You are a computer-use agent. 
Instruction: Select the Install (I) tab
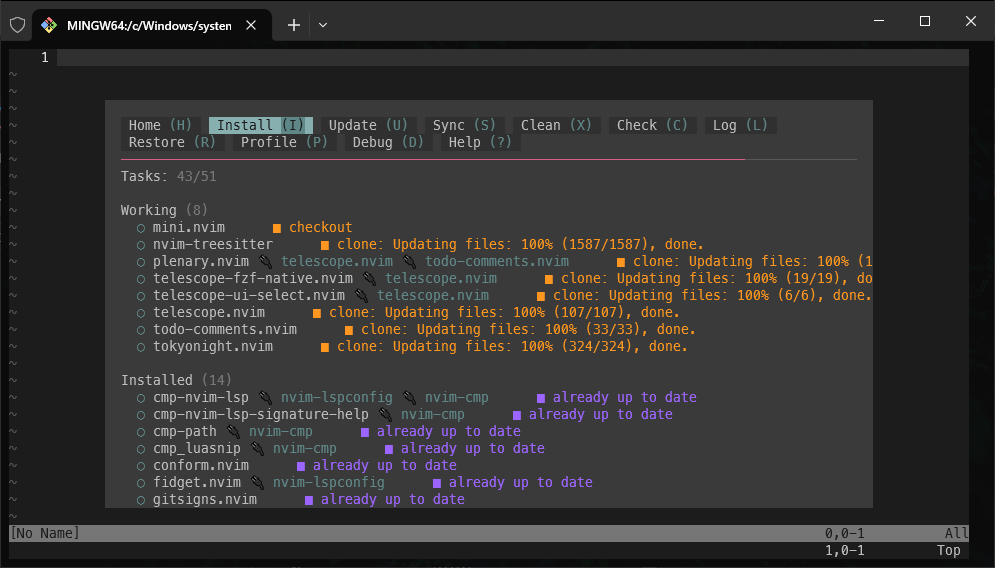[261, 125]
